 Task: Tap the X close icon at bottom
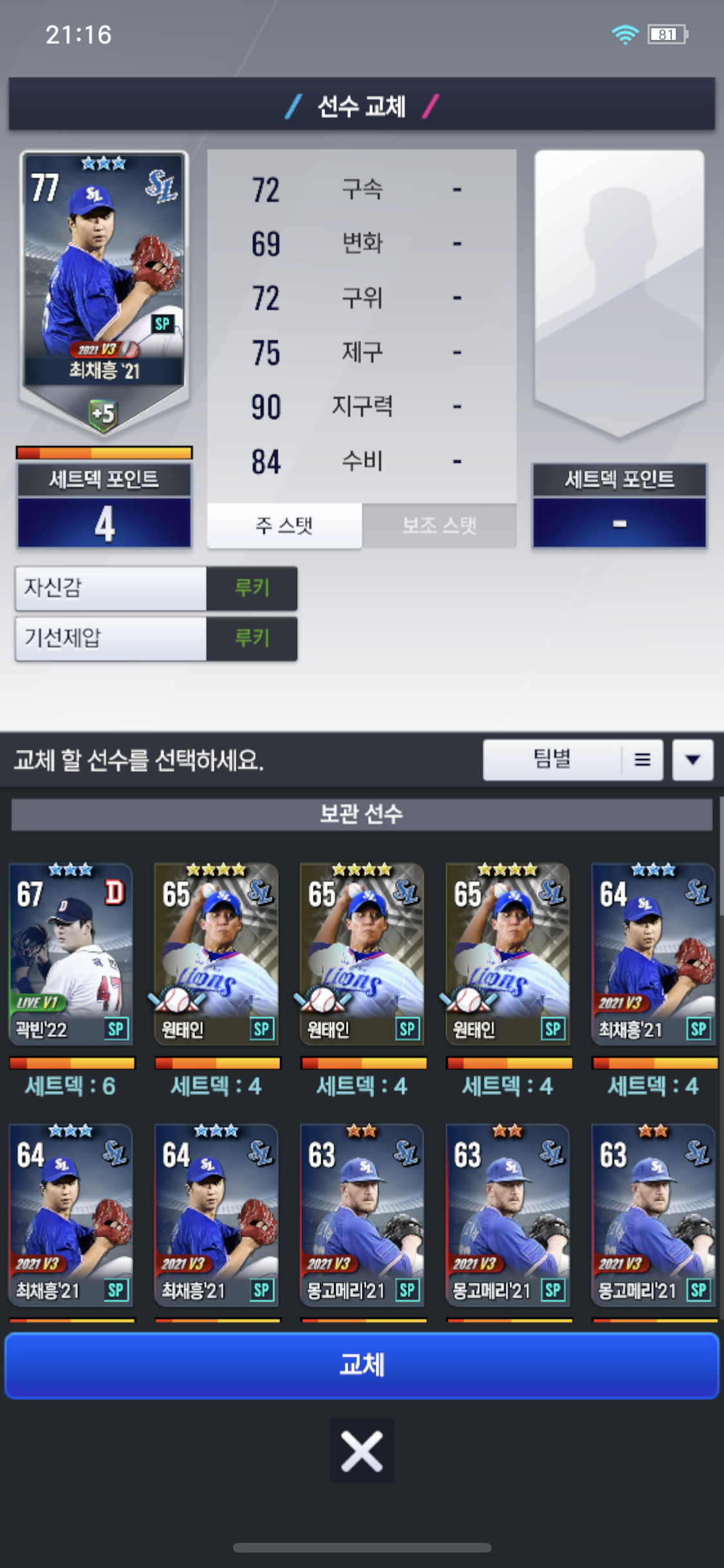[x=362, y=1451]
